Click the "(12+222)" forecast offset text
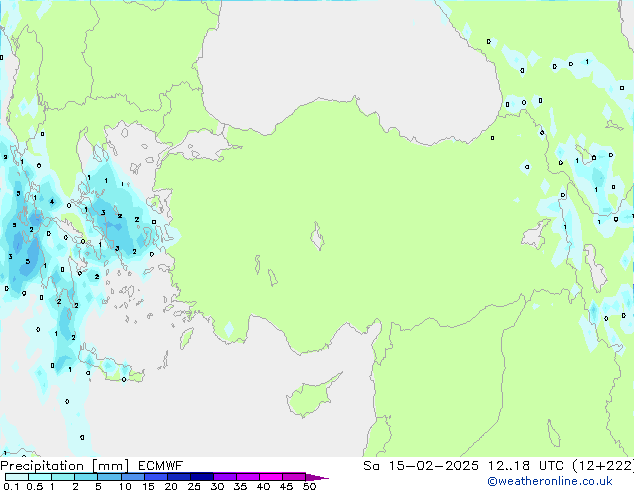Image resolution: width=634 pixels, height=490 pixels. click(x=603, y=466)
